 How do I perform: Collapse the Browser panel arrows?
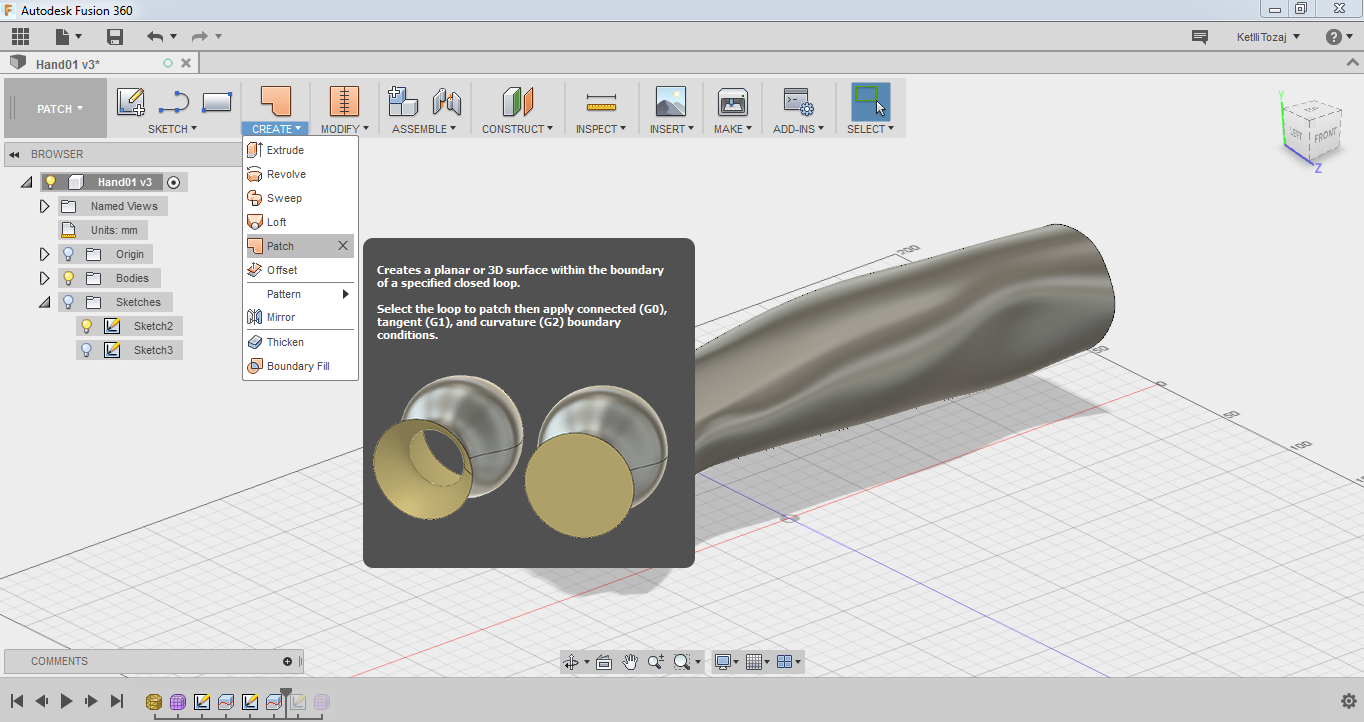coord(15,154)
